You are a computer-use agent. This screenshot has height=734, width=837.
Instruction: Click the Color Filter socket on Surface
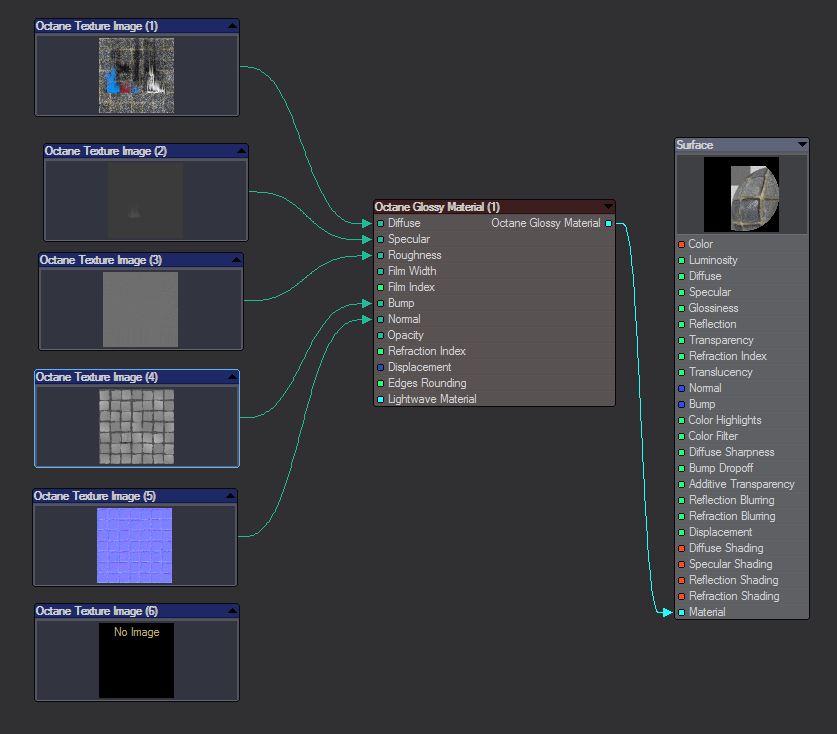682,437
